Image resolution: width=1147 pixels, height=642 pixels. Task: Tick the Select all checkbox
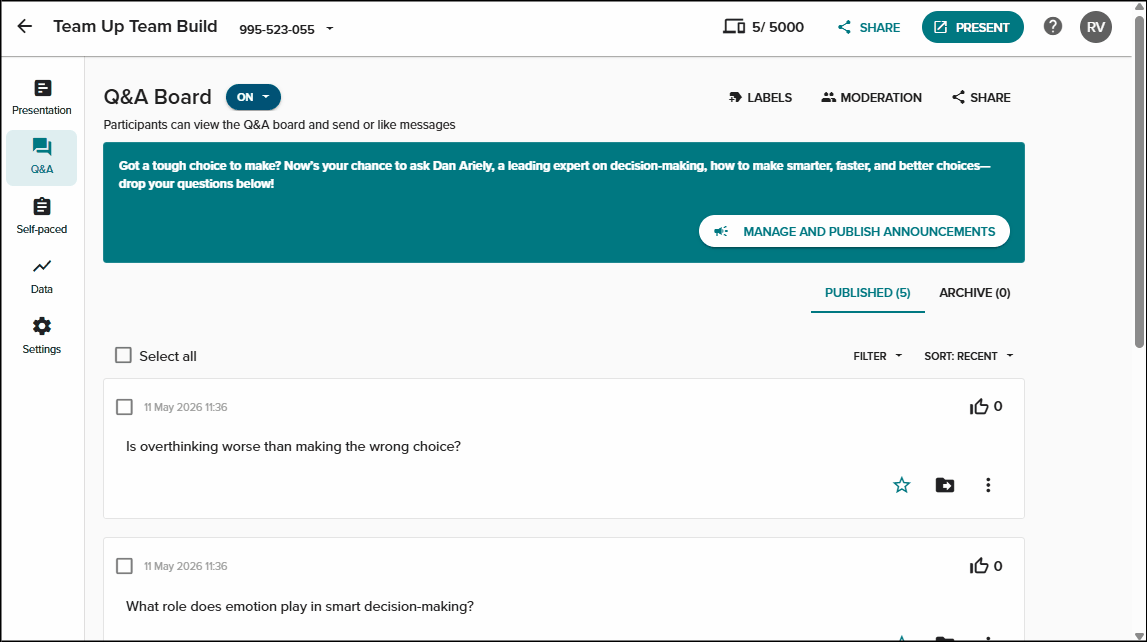click(123, 355)
